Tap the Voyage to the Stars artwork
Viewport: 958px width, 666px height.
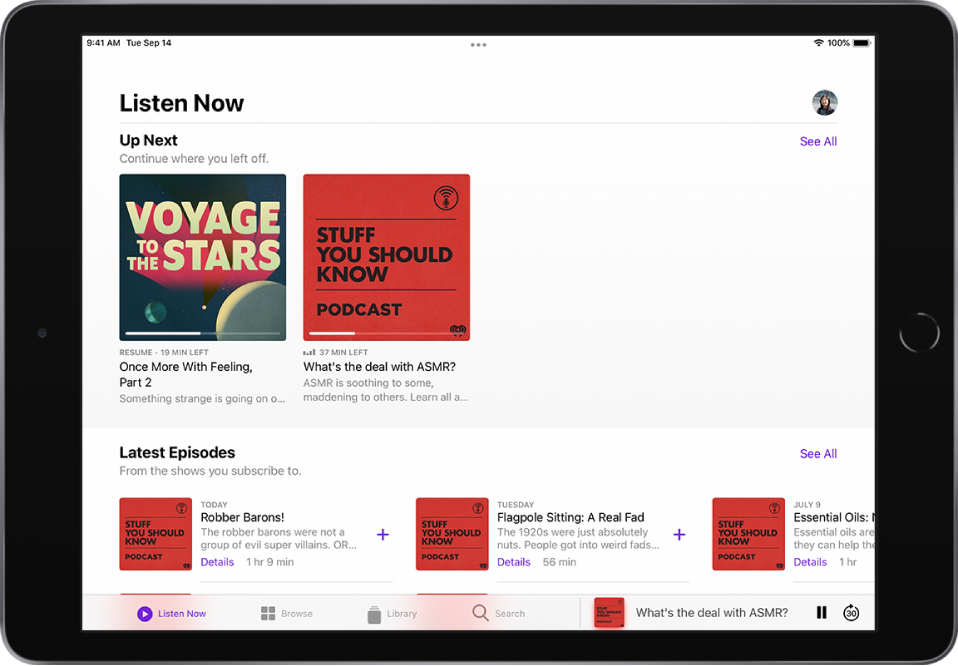(x=202, y=257)
